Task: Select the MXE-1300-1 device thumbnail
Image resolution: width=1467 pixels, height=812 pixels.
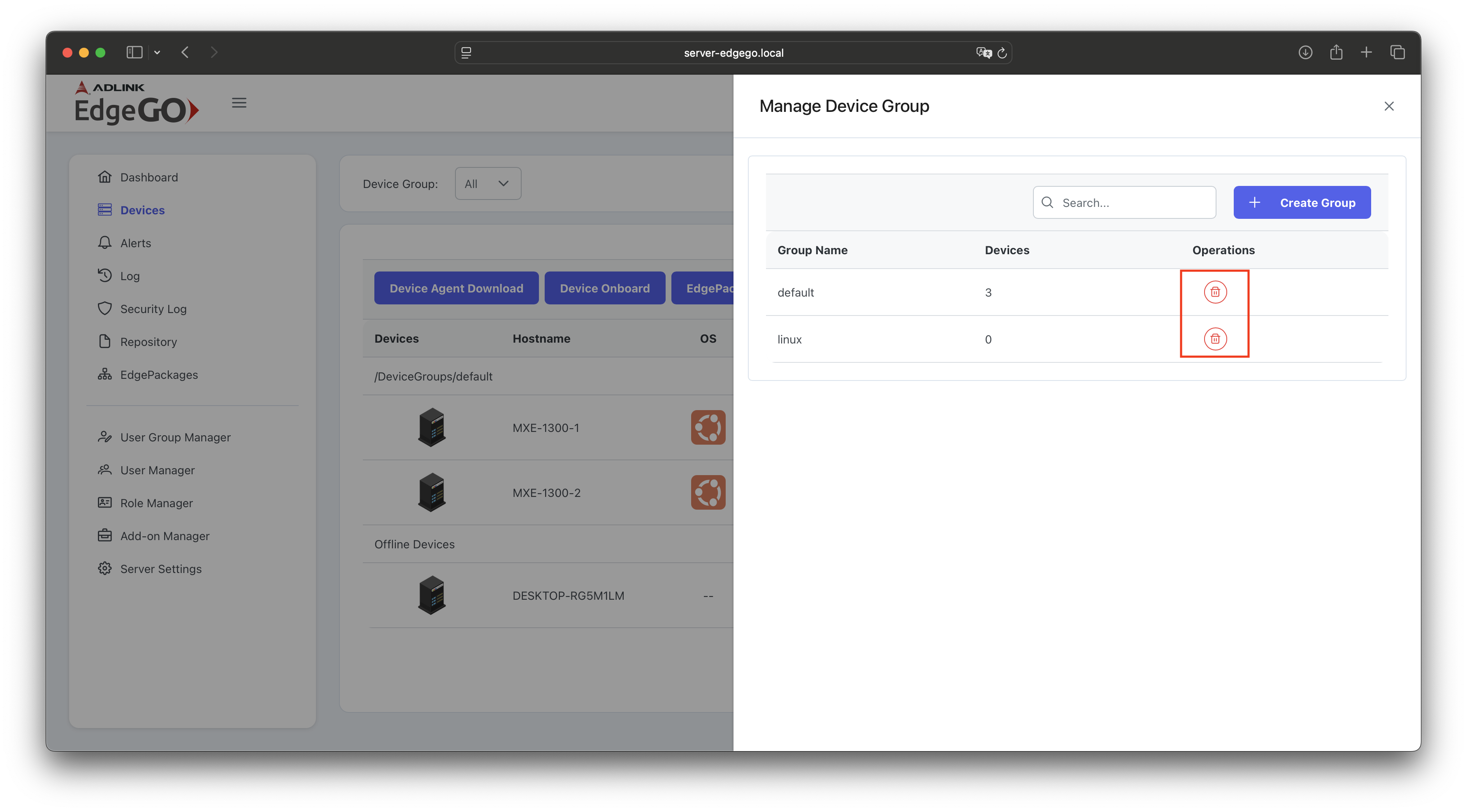Action: click(432, 428)
